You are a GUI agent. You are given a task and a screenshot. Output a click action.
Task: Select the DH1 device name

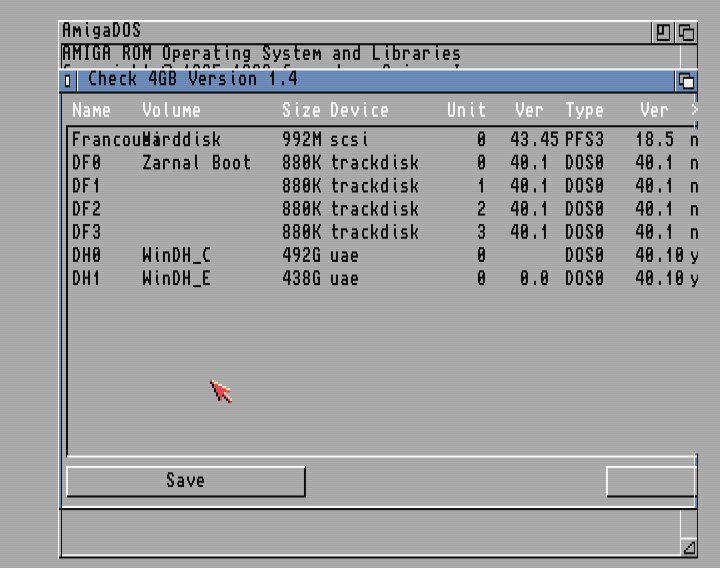pyautogui.click(x=86, y=278)
